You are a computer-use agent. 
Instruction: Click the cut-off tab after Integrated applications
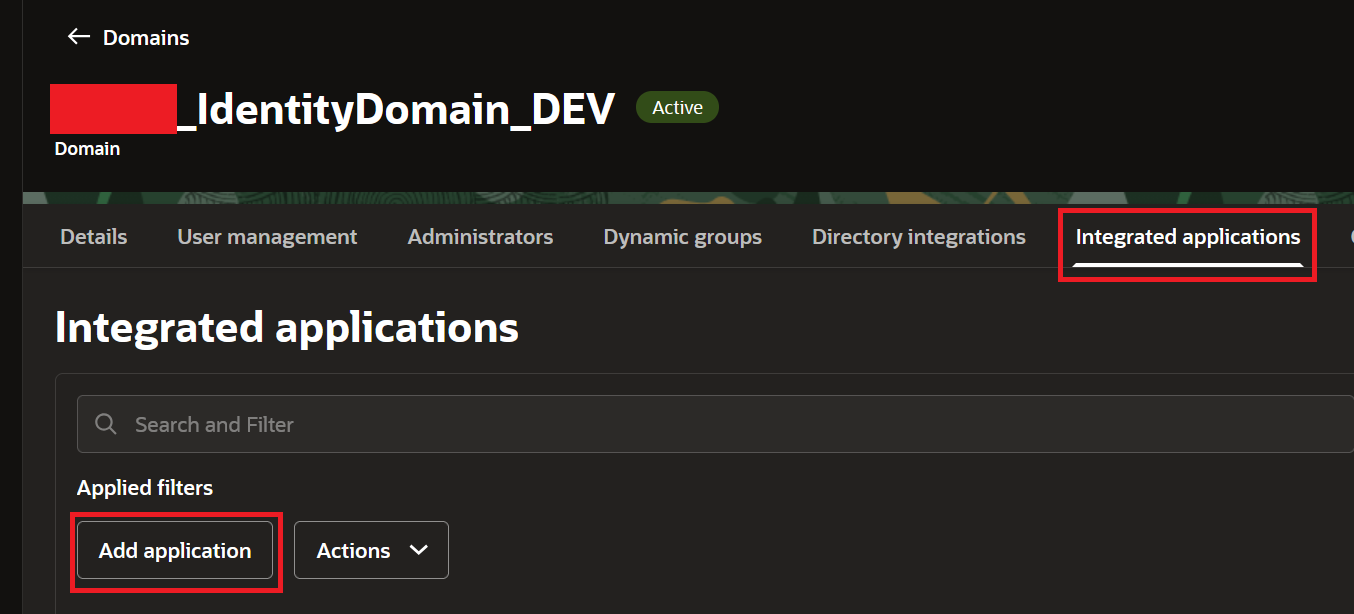[x=1349, y=237]
